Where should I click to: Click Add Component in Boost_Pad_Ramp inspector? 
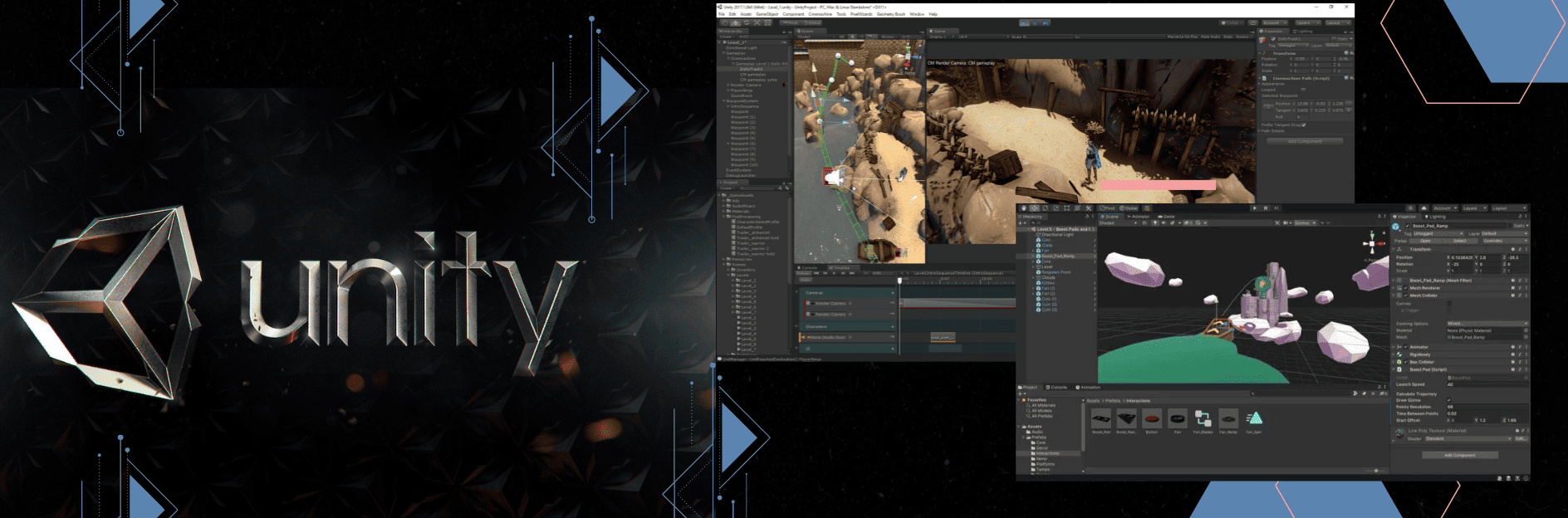(x=1459, y=455)
